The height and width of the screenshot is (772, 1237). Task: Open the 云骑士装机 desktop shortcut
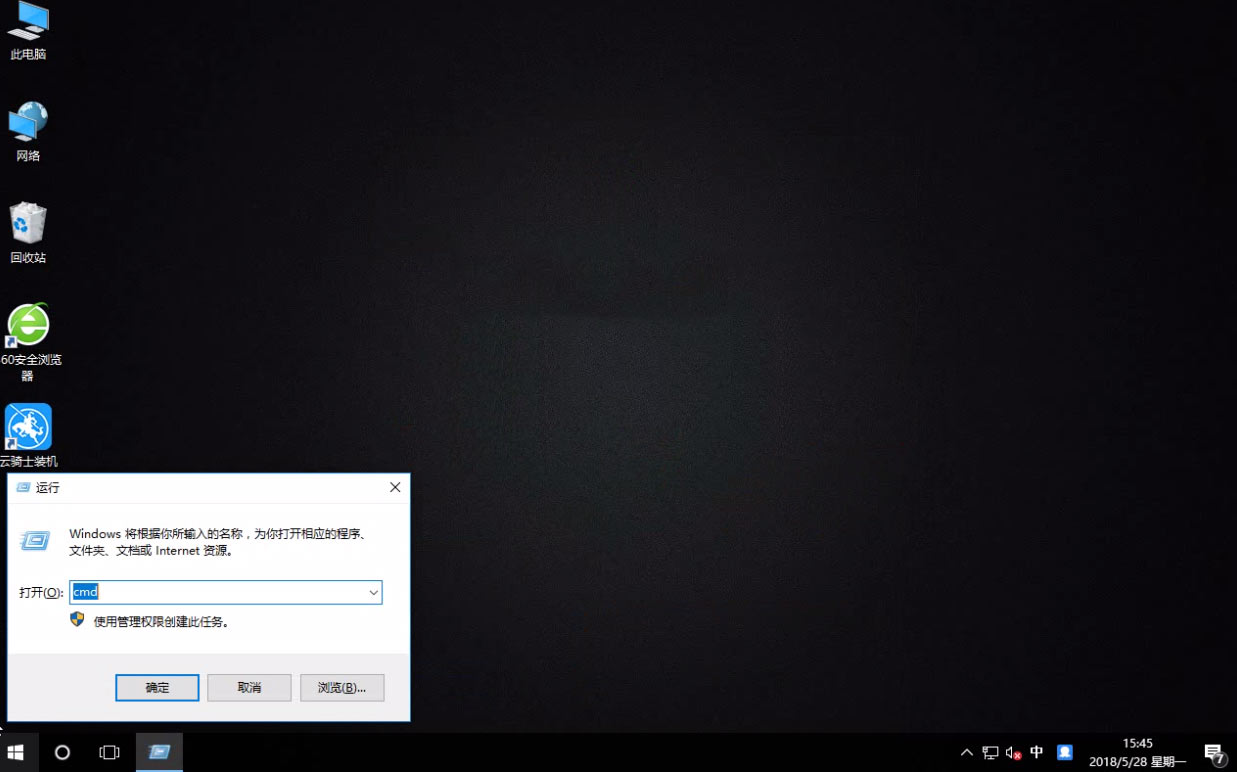(28, 430)
